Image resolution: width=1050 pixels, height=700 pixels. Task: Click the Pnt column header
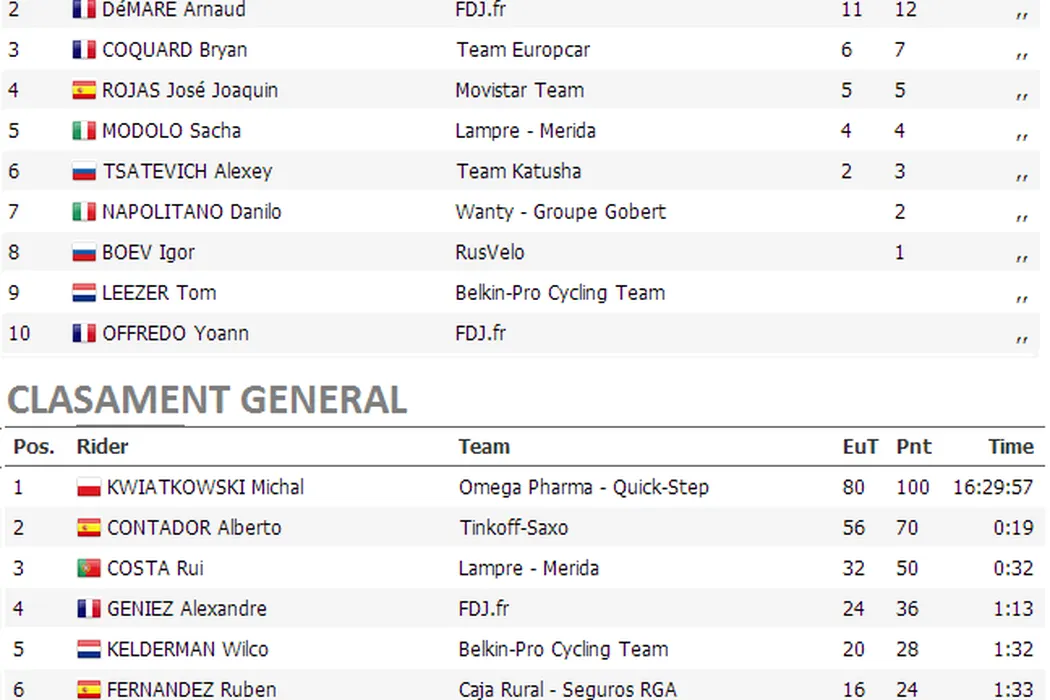(x=913, y=447)
